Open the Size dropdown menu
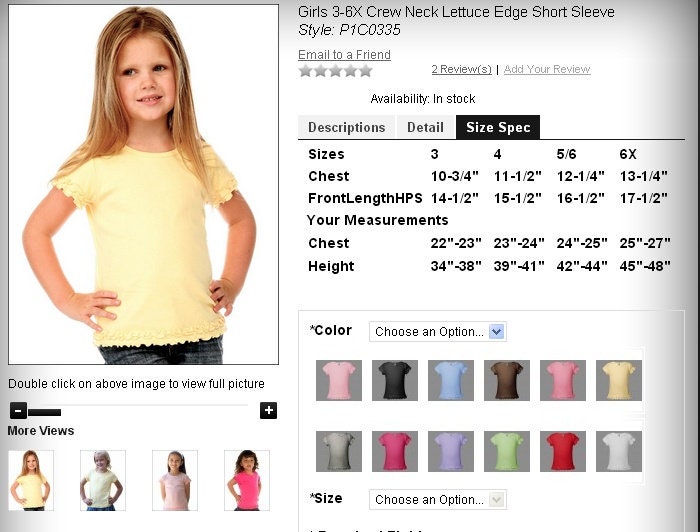Screen dimensions: 700x532 pyautogui.click(x=438, y=499)
